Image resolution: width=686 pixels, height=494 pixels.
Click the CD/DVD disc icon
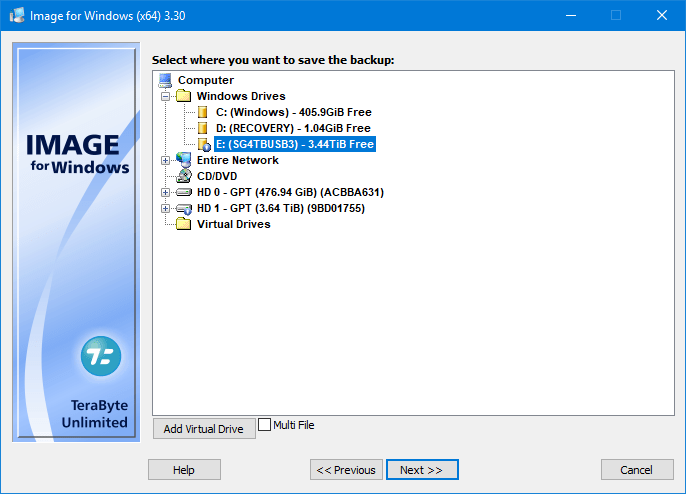point(184,176)
